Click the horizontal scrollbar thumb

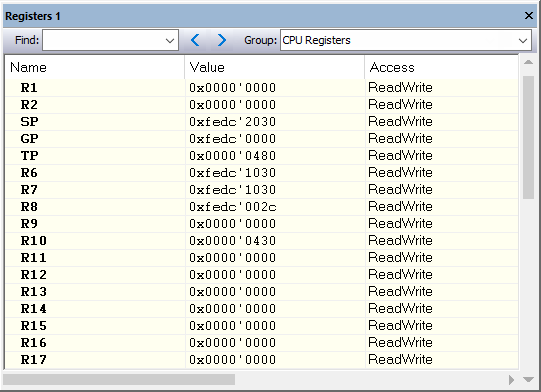click(x=119, y=379)
